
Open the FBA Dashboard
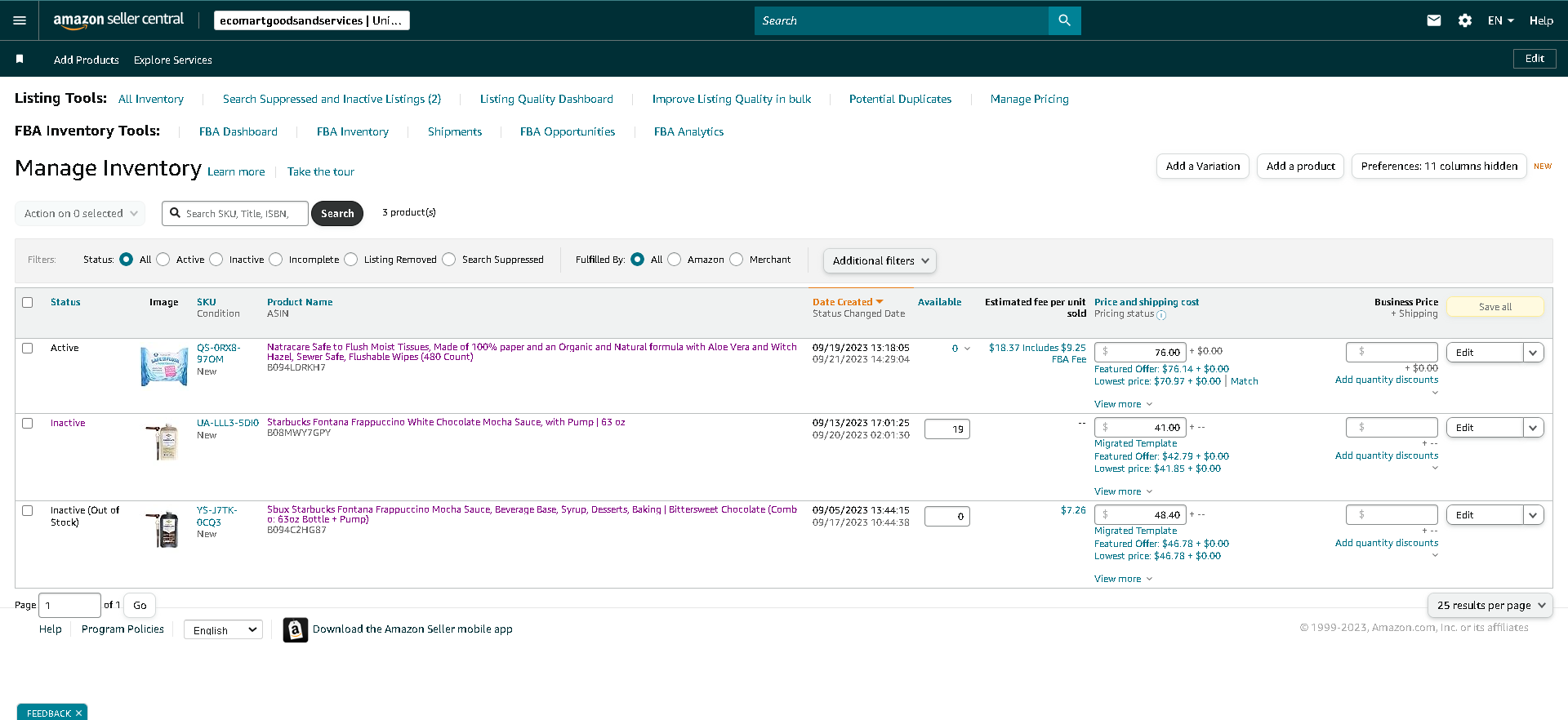pyautogui.click(x=238, y=131)
